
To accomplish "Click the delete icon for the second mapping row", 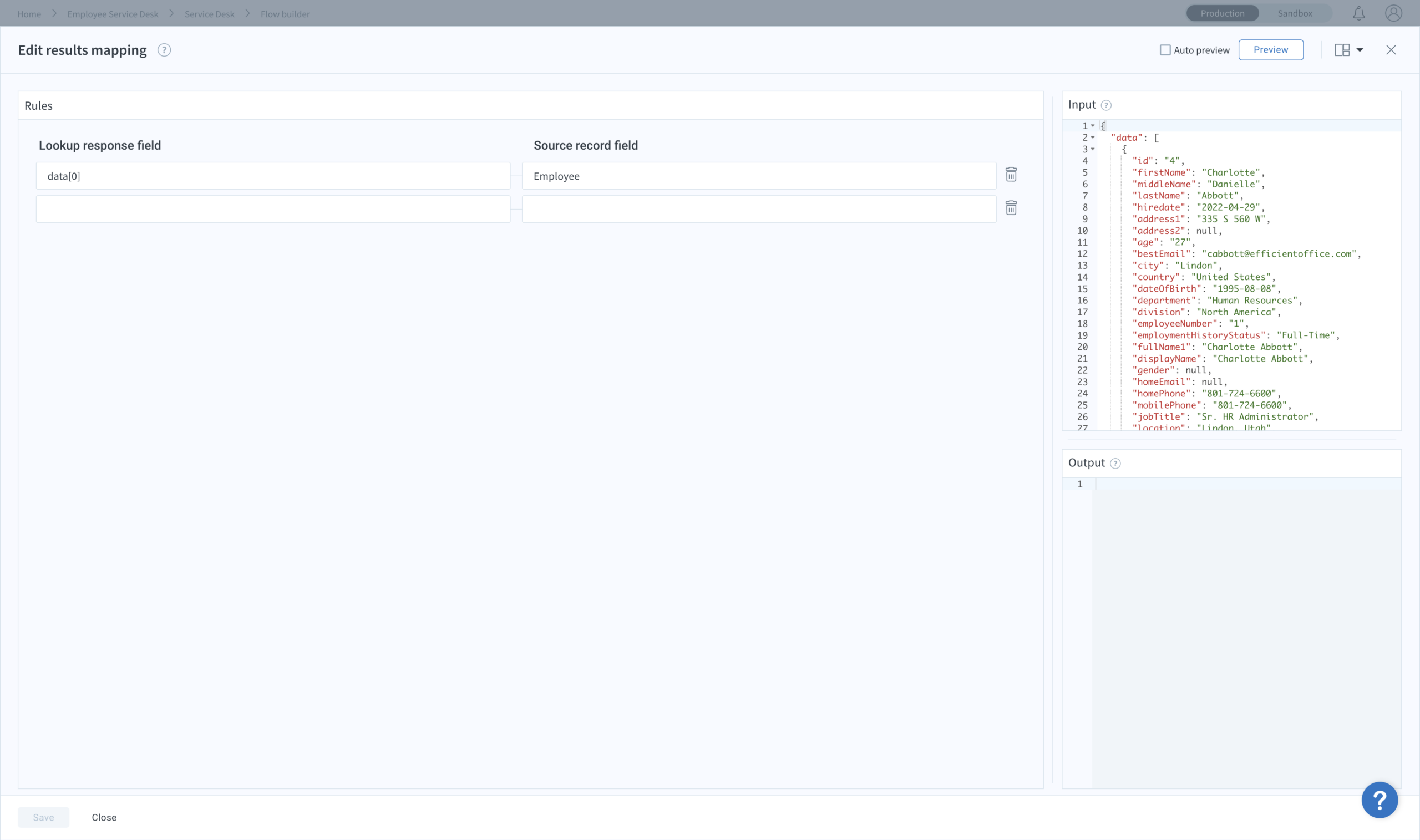I will [x=1011, y=208].
